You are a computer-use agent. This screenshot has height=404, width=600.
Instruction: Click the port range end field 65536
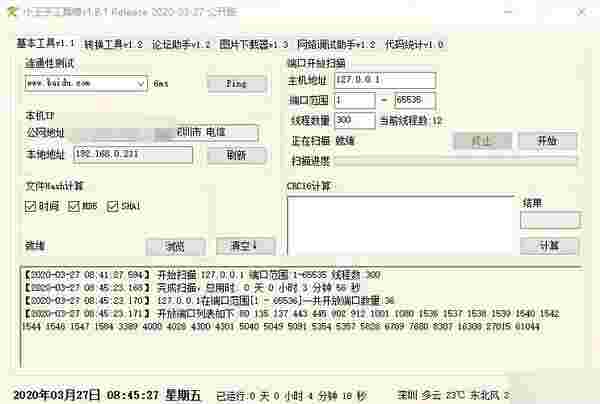click(415, 100)
